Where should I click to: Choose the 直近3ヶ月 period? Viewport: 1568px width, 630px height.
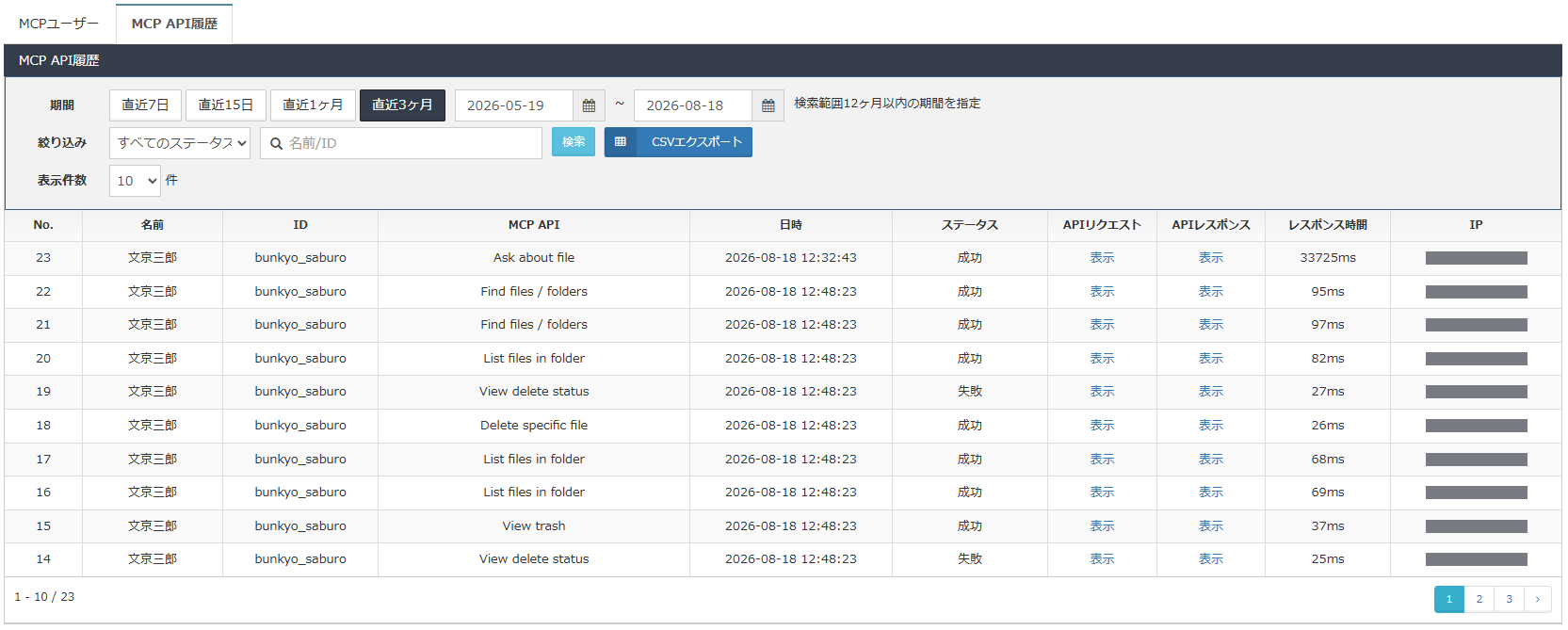(402, 105)
